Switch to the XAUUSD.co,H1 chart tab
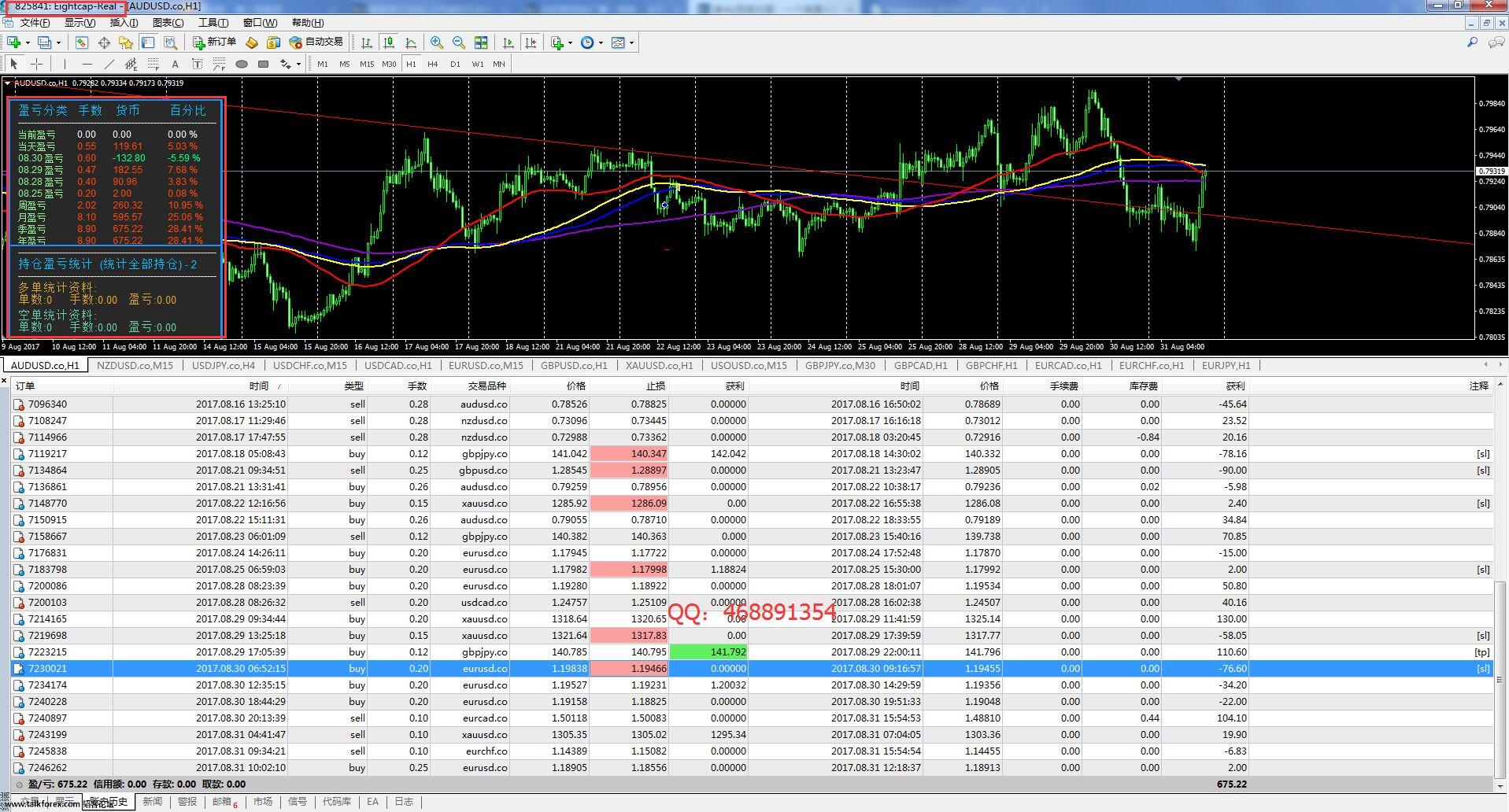Viewport: 1509px width, 812px height. [x=659, y=365]
